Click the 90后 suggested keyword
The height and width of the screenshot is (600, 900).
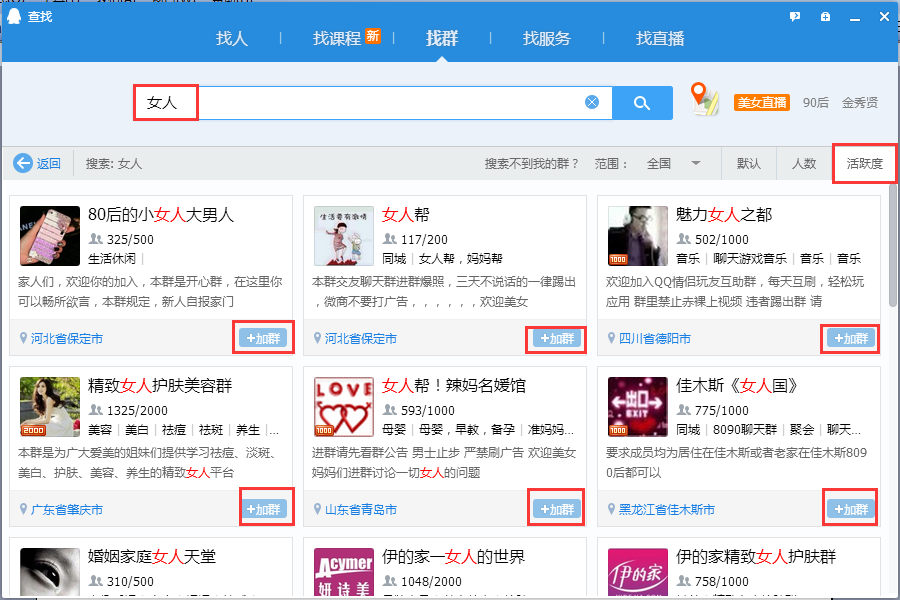[816, 103]
